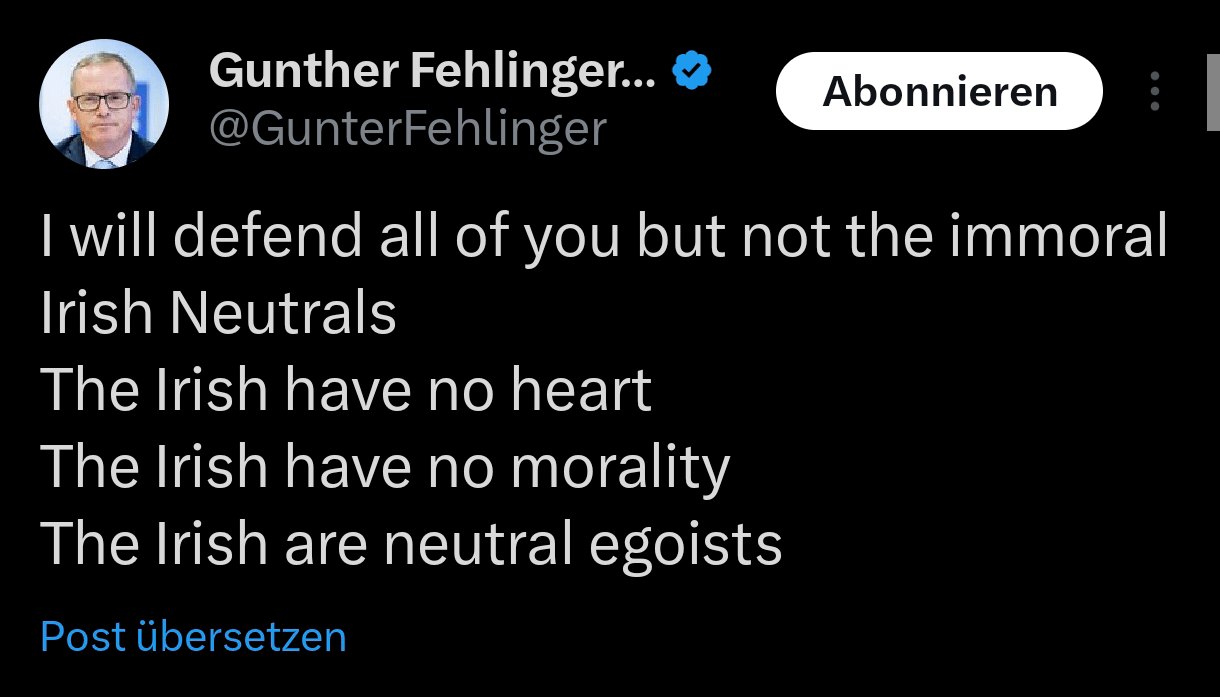Click the word "morality" in the tweet
This screenshot has width=1220, height=697.
pyautogui.click(x=621, y=468)
